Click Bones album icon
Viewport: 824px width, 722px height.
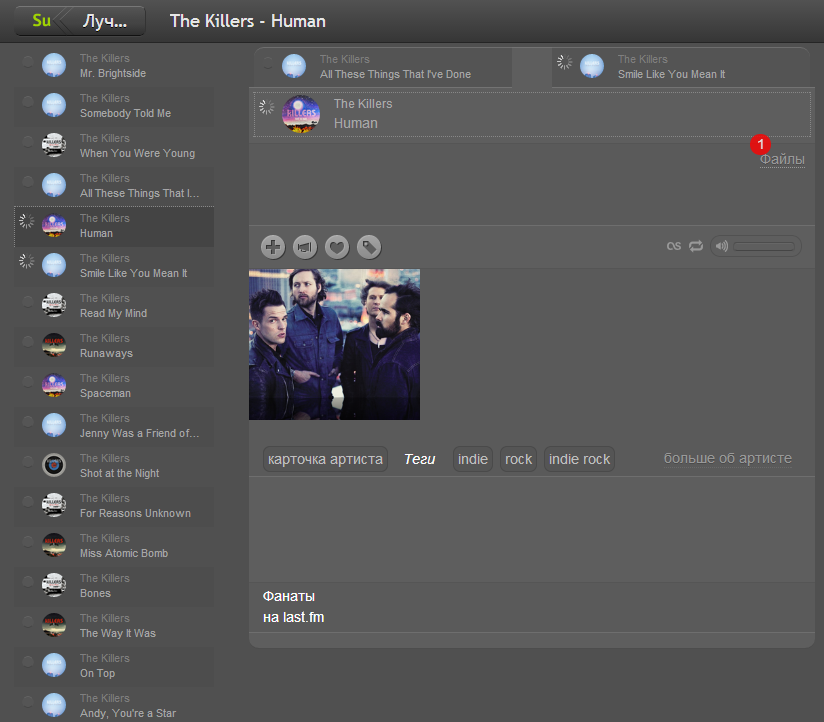pyautogui.click(x=54, y=585)
